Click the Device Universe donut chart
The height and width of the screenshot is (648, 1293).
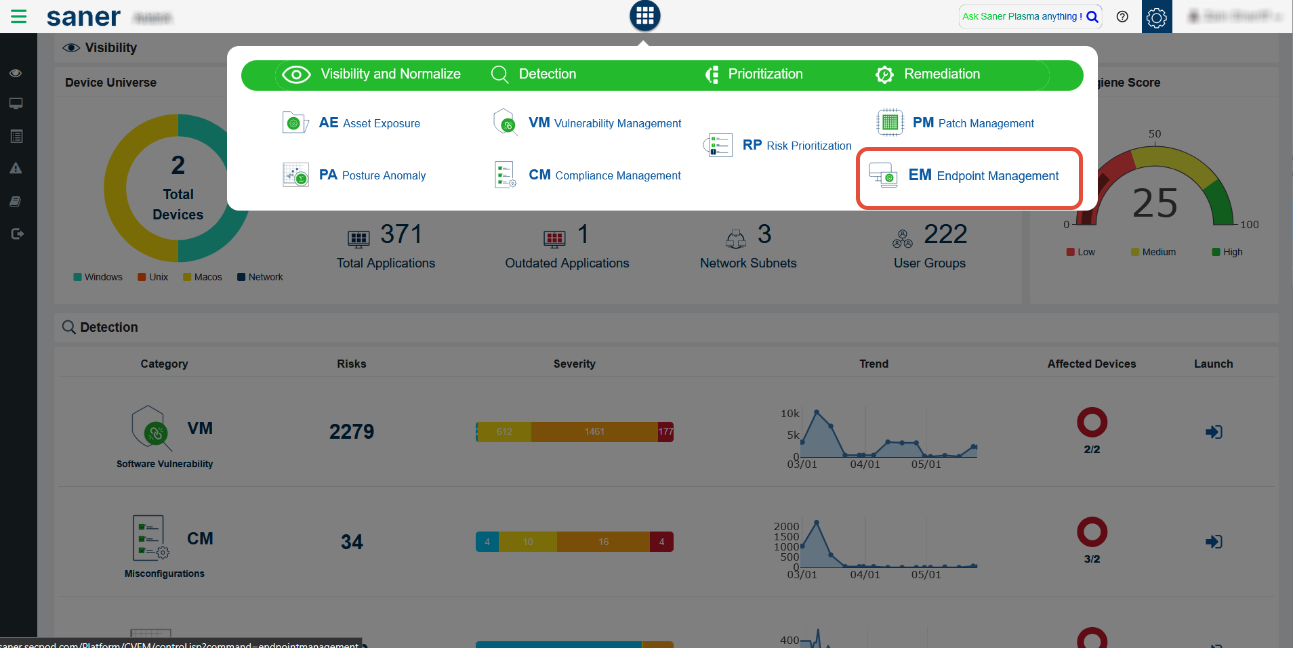178,189
